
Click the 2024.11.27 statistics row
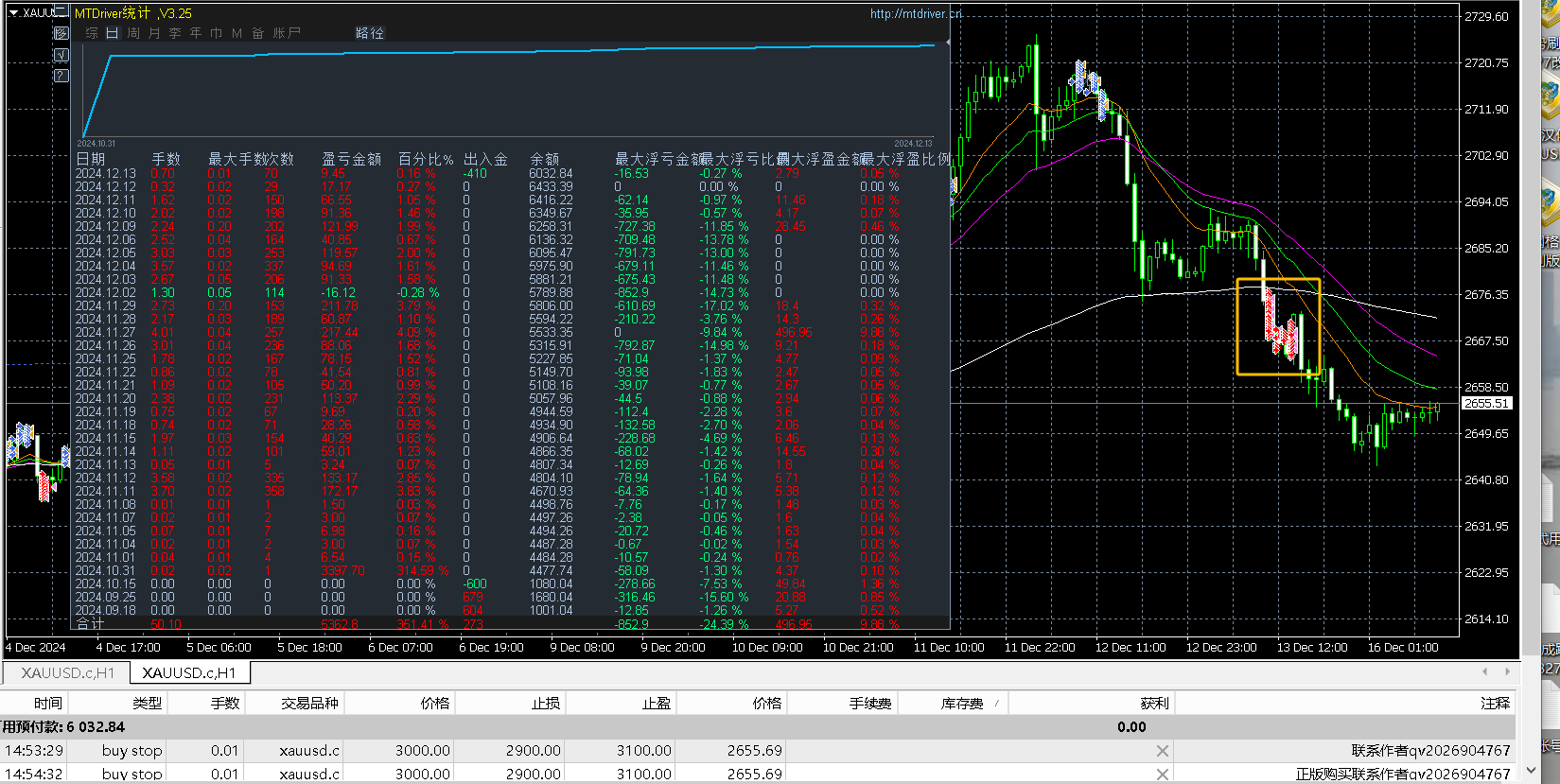511,332
